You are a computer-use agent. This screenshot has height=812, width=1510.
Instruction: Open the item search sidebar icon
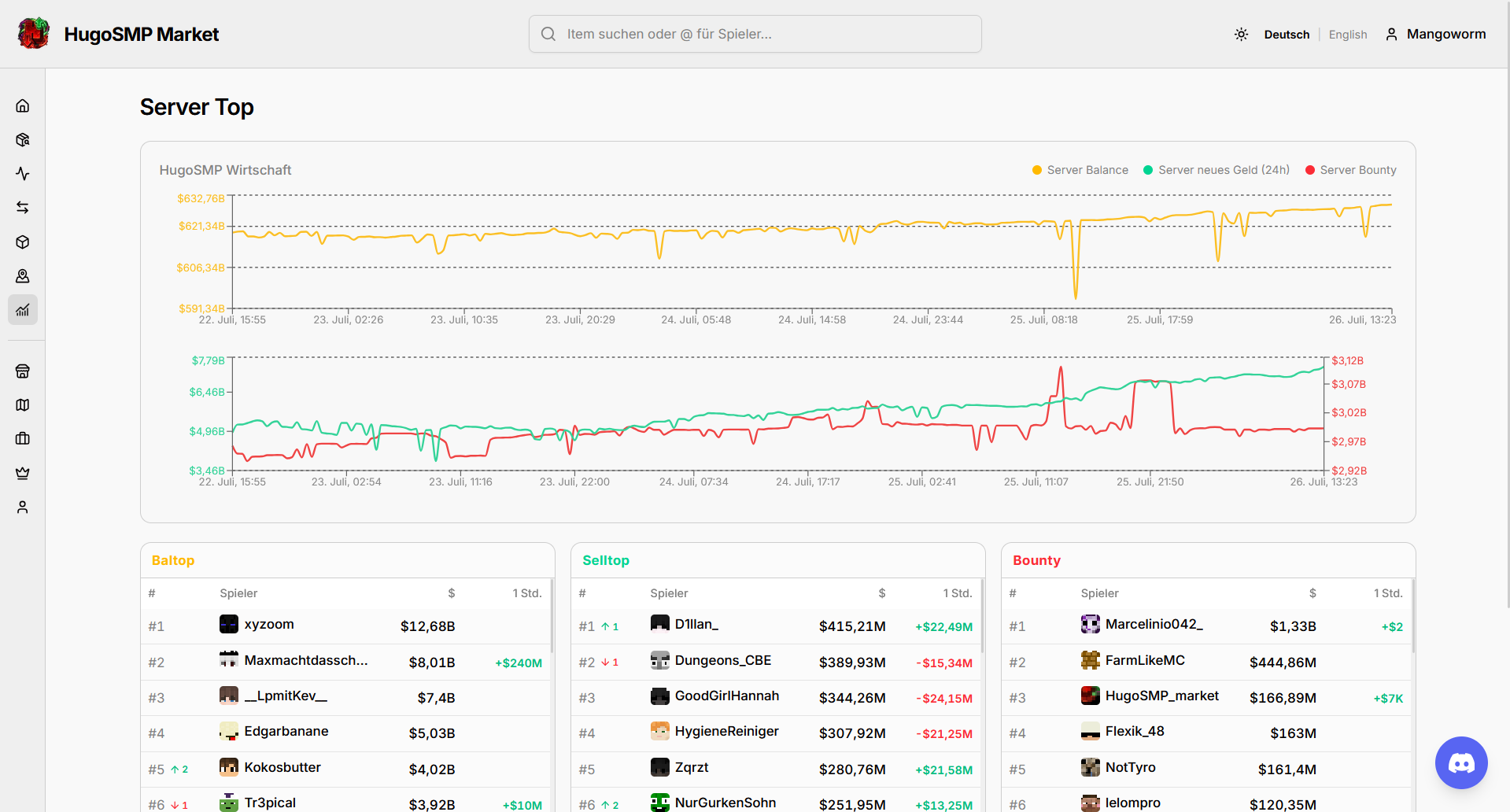coord(23,139)
